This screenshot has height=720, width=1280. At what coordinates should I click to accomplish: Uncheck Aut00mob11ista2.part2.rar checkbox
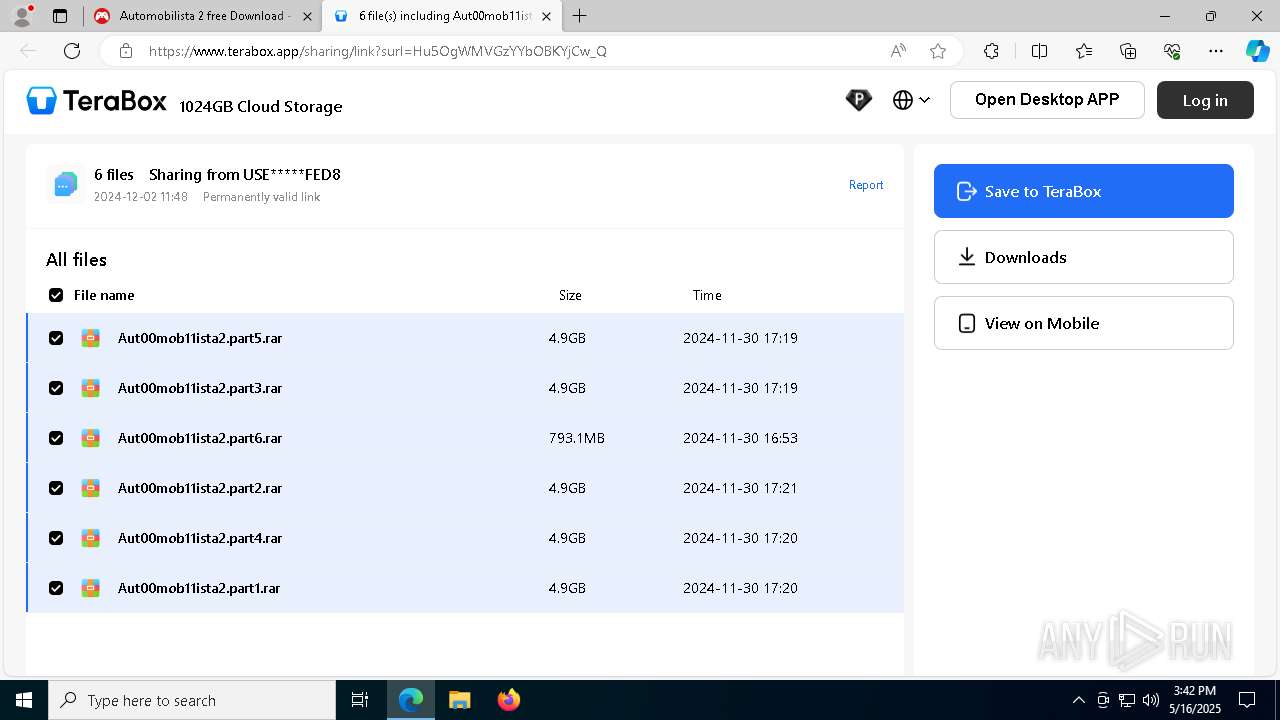point(56,488)
